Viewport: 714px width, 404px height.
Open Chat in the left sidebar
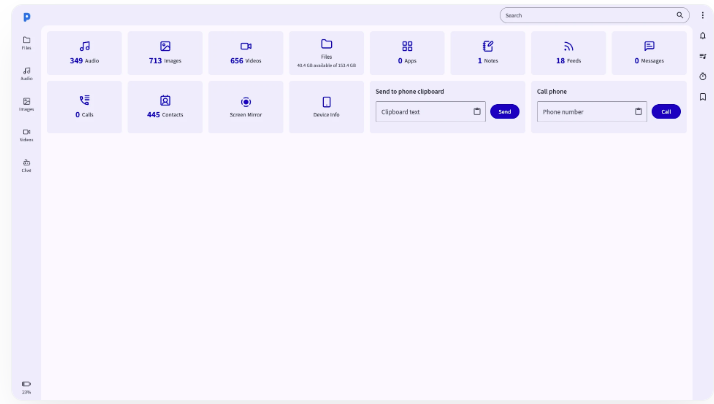pos(26,165)
